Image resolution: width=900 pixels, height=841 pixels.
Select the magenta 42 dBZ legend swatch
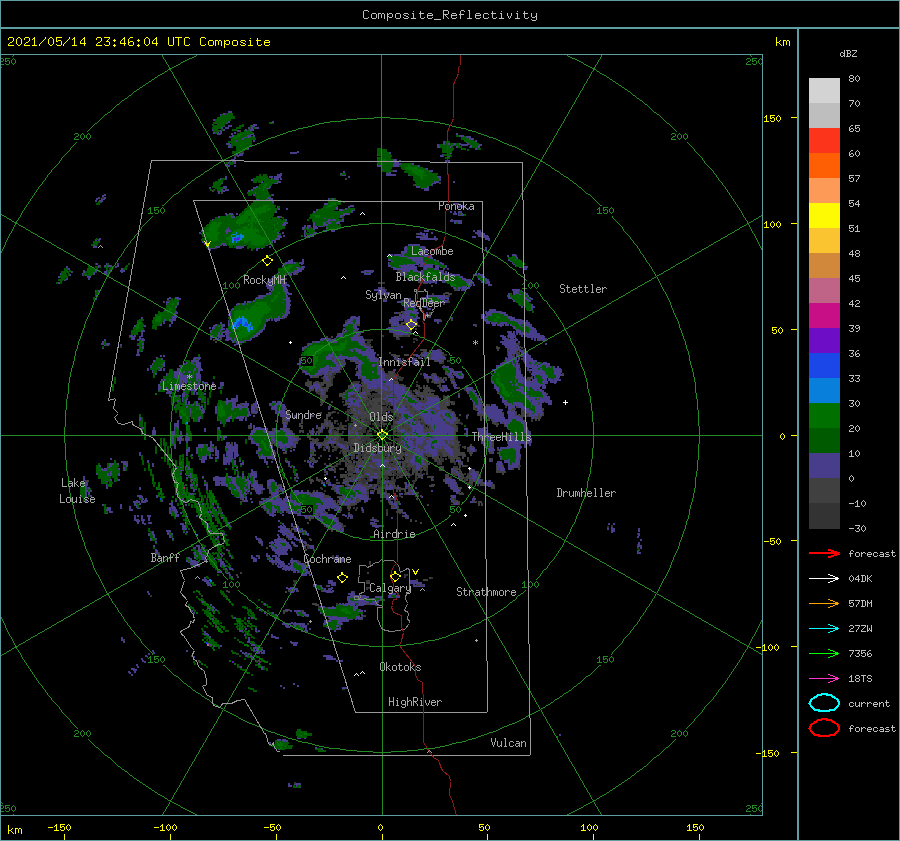tap(824, 315)
